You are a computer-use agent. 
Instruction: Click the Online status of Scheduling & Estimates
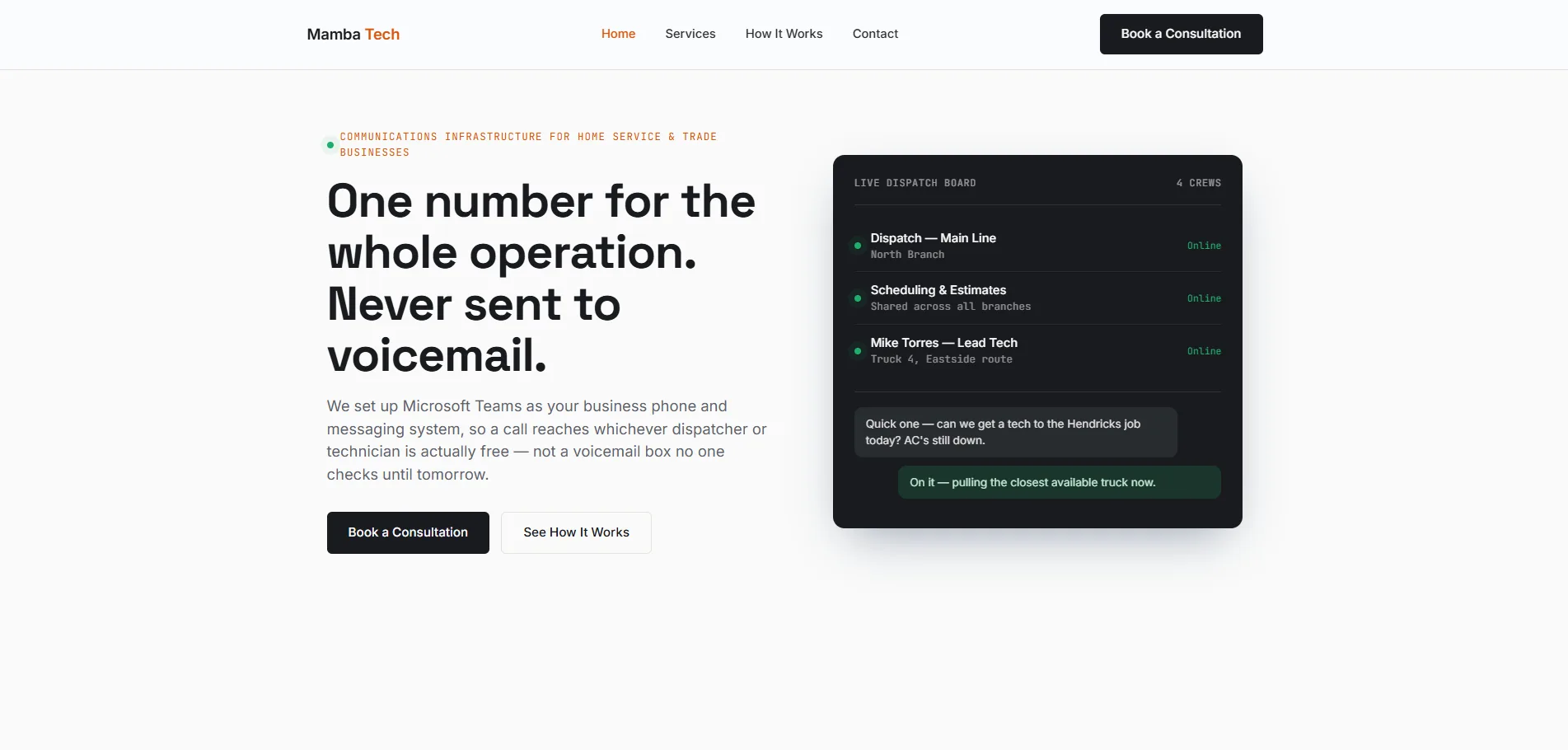pos(1204,298)
